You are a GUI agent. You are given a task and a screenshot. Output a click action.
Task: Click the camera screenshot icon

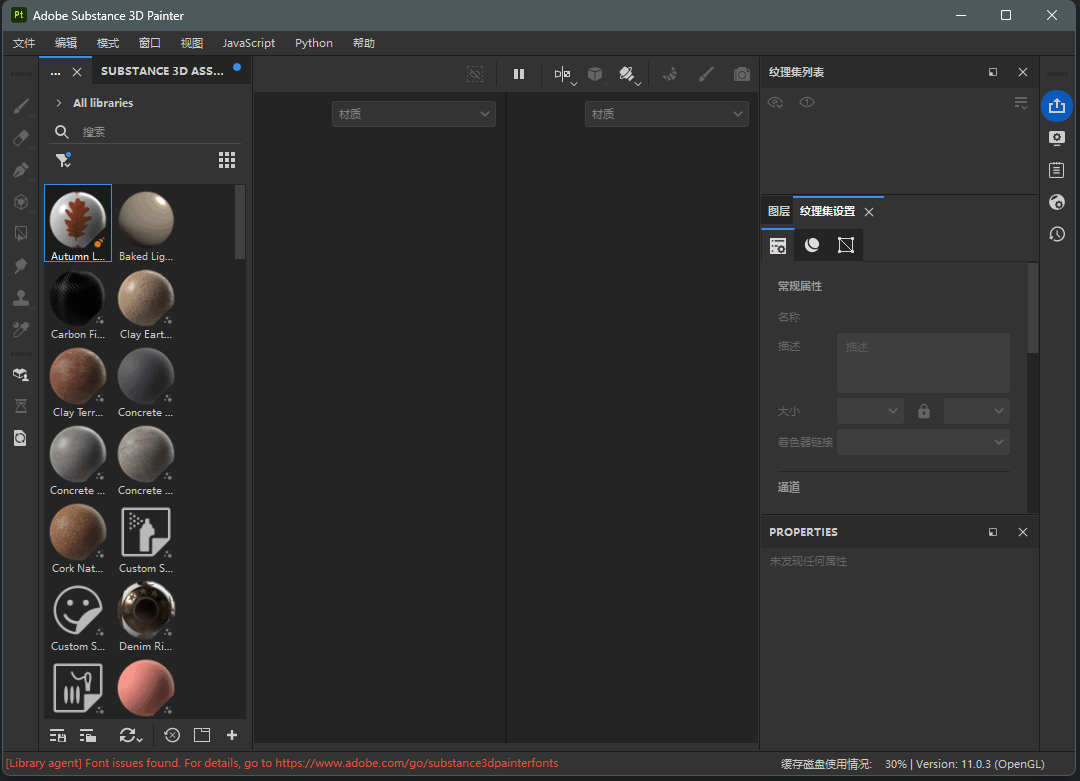(x=742, y=74)
